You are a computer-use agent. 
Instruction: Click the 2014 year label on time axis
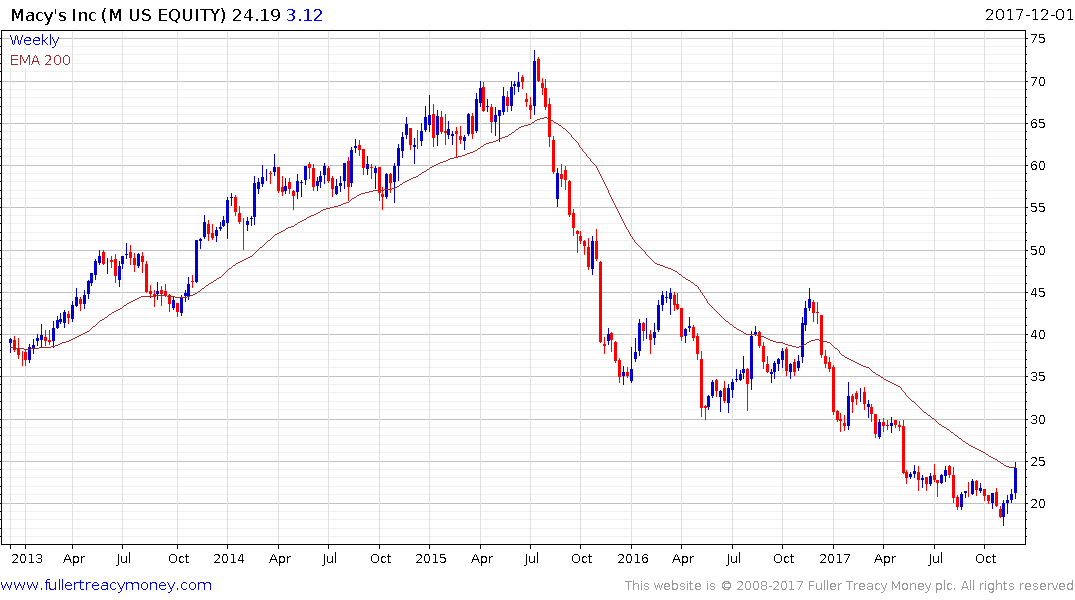tap(229, 559)
